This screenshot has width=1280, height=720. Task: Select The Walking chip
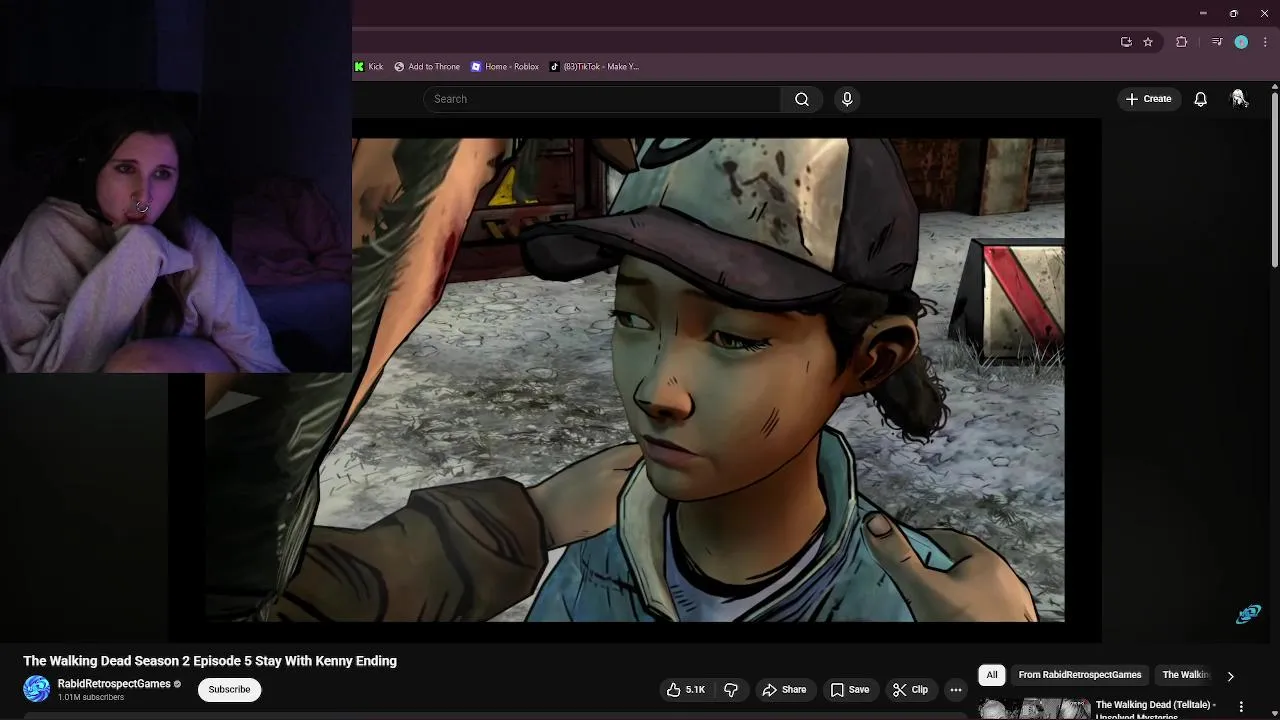click(x=1186, y=675)
